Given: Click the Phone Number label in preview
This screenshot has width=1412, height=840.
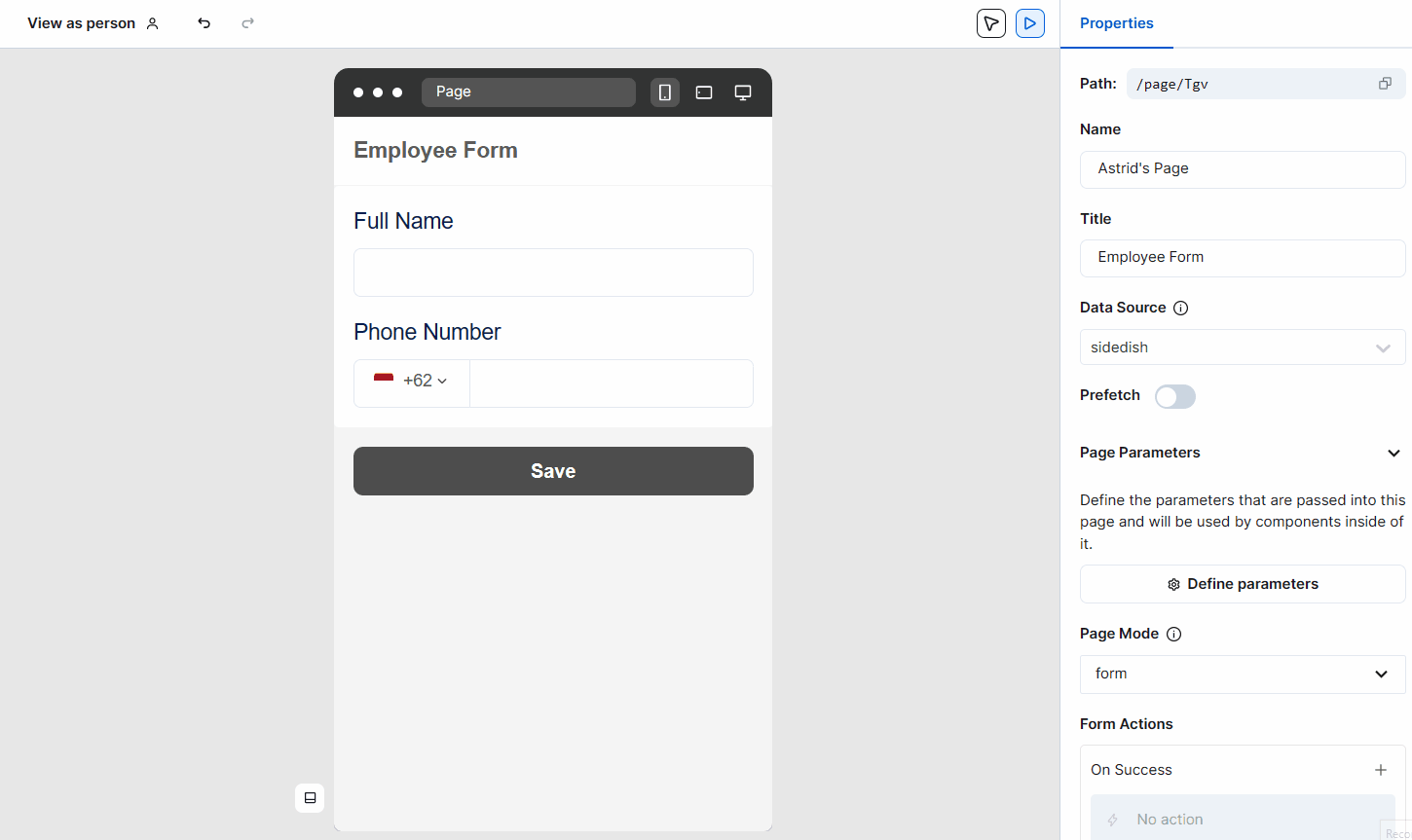Looking at the screenshot, I should click(427, 332).
